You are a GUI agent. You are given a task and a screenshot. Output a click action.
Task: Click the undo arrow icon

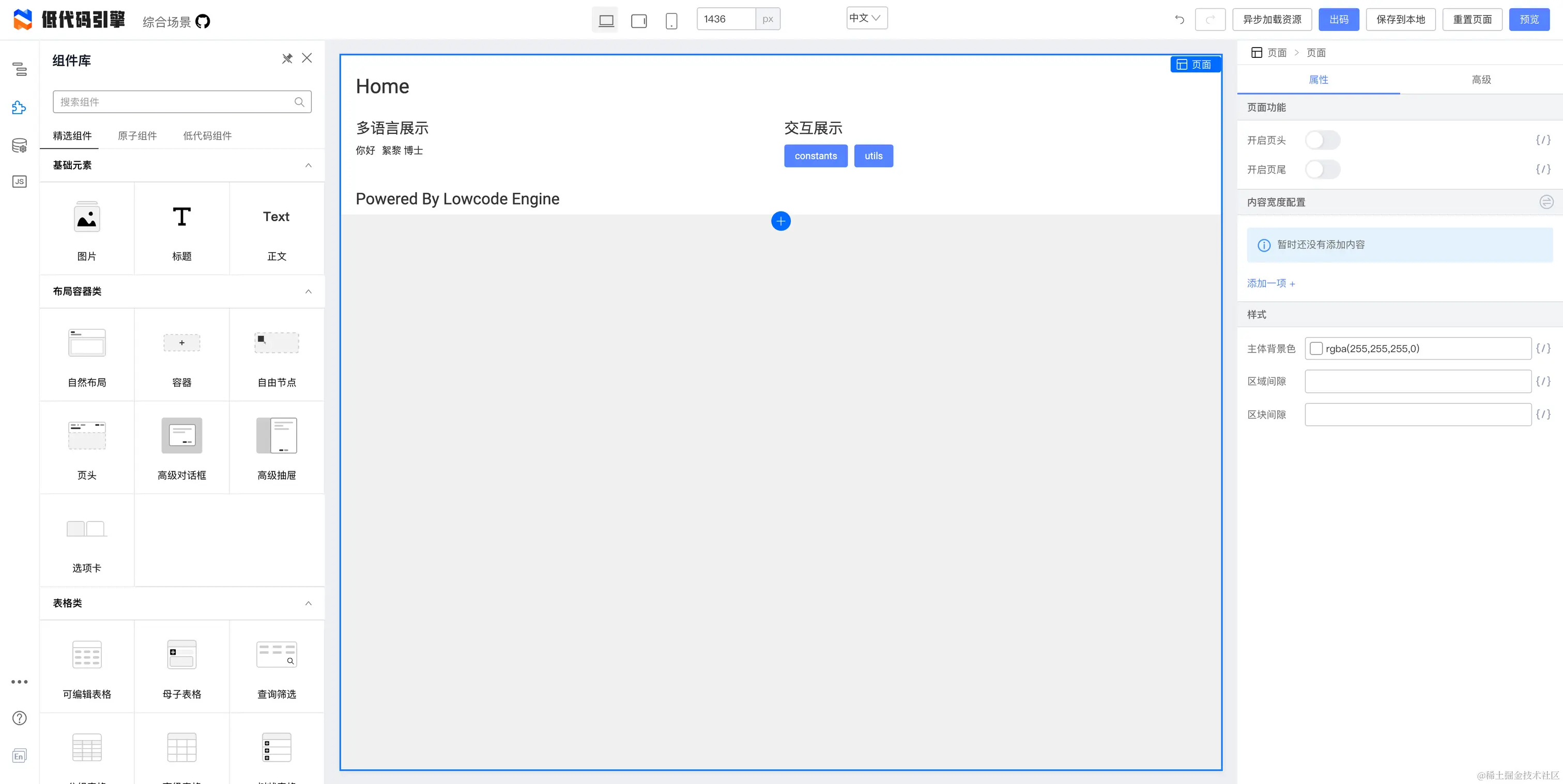(1179, 20)
